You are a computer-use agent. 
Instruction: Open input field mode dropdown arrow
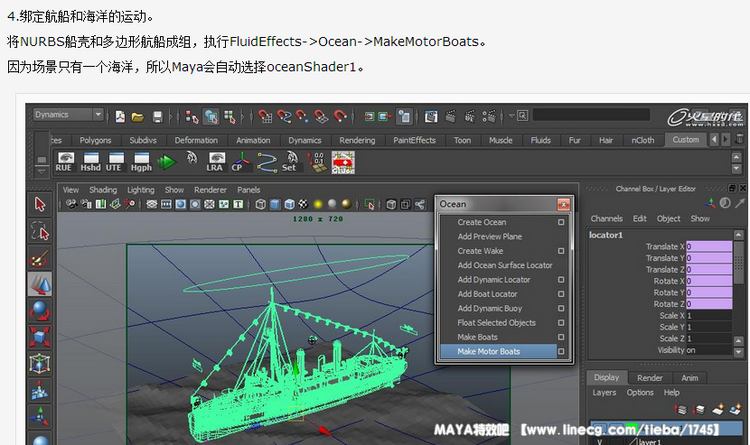click(511, 115)
